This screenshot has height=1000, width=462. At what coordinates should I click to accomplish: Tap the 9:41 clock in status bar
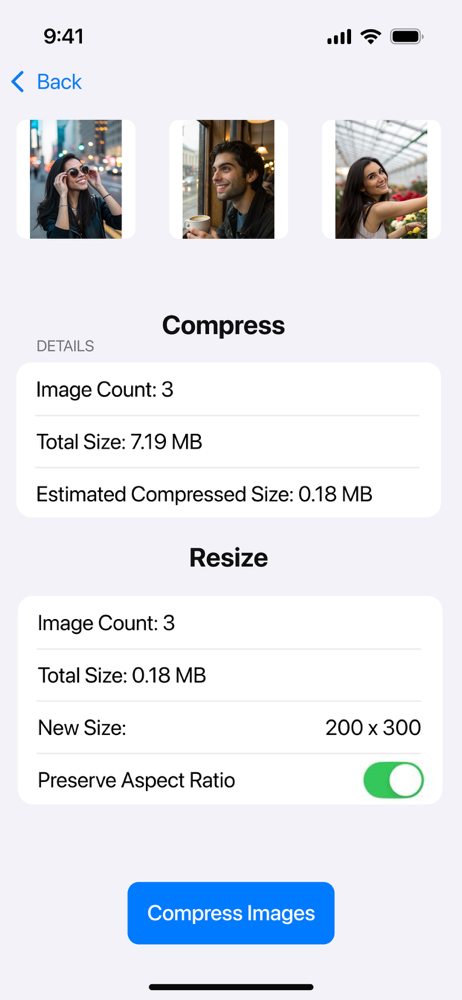(63, 37)
